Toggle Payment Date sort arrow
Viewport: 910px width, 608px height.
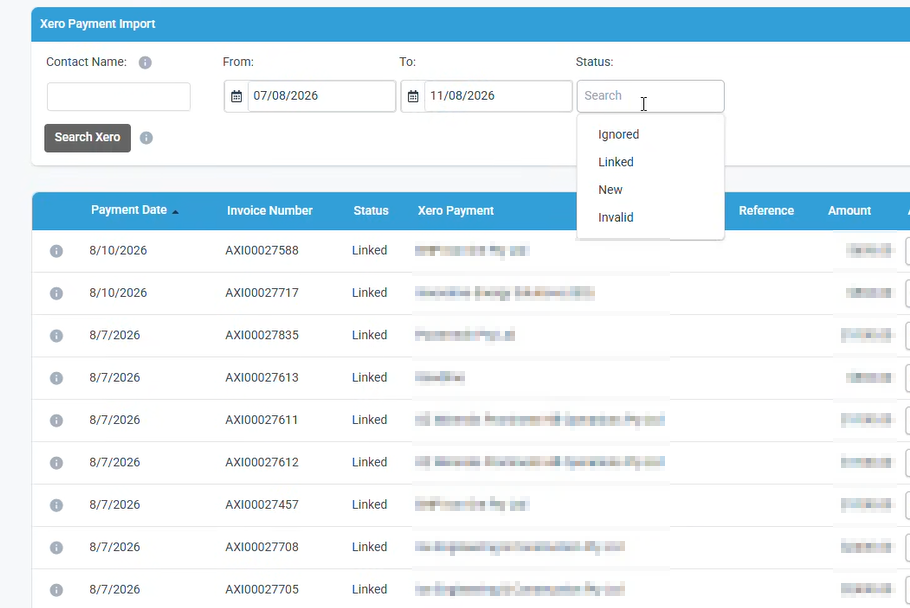175,212
